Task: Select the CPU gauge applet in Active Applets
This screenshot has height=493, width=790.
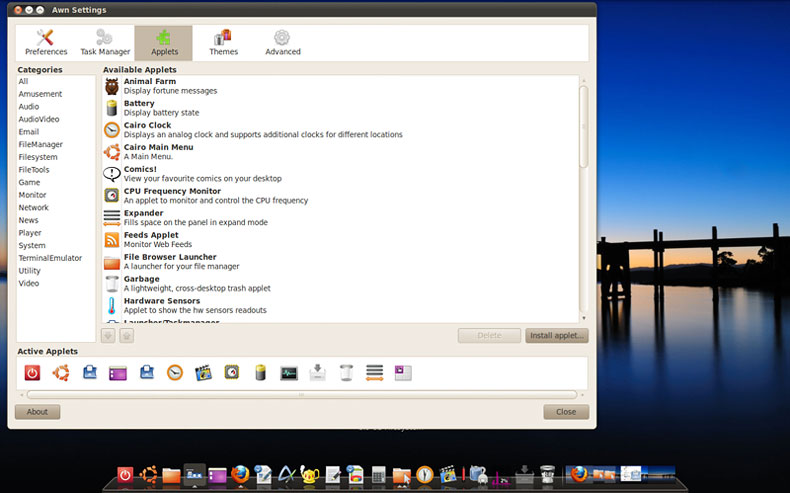Action: 232,372
